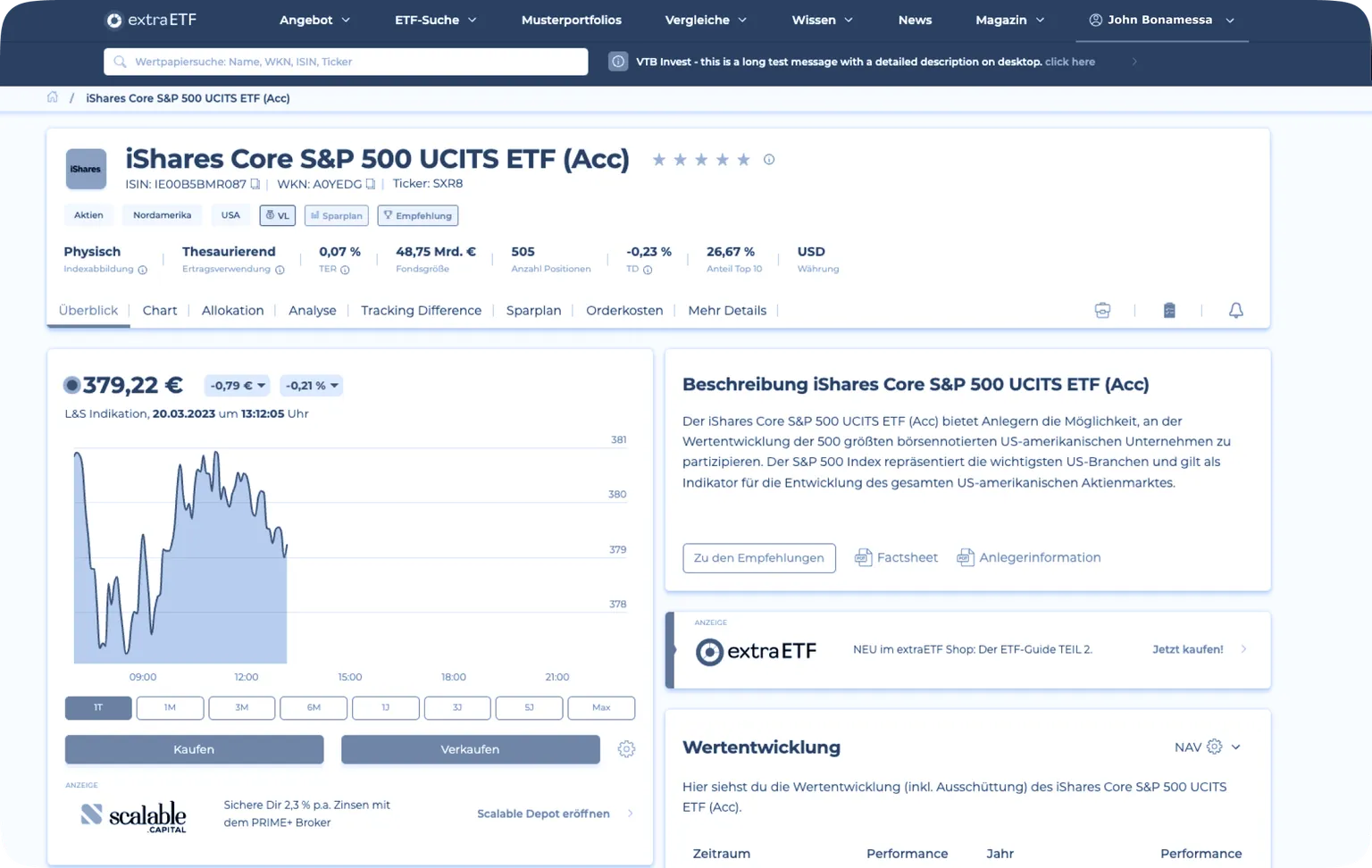Image resolution: width=1372 pixels, height=868 pixels.
Task: Select the 1M chart range
Action: coord(170,708)
